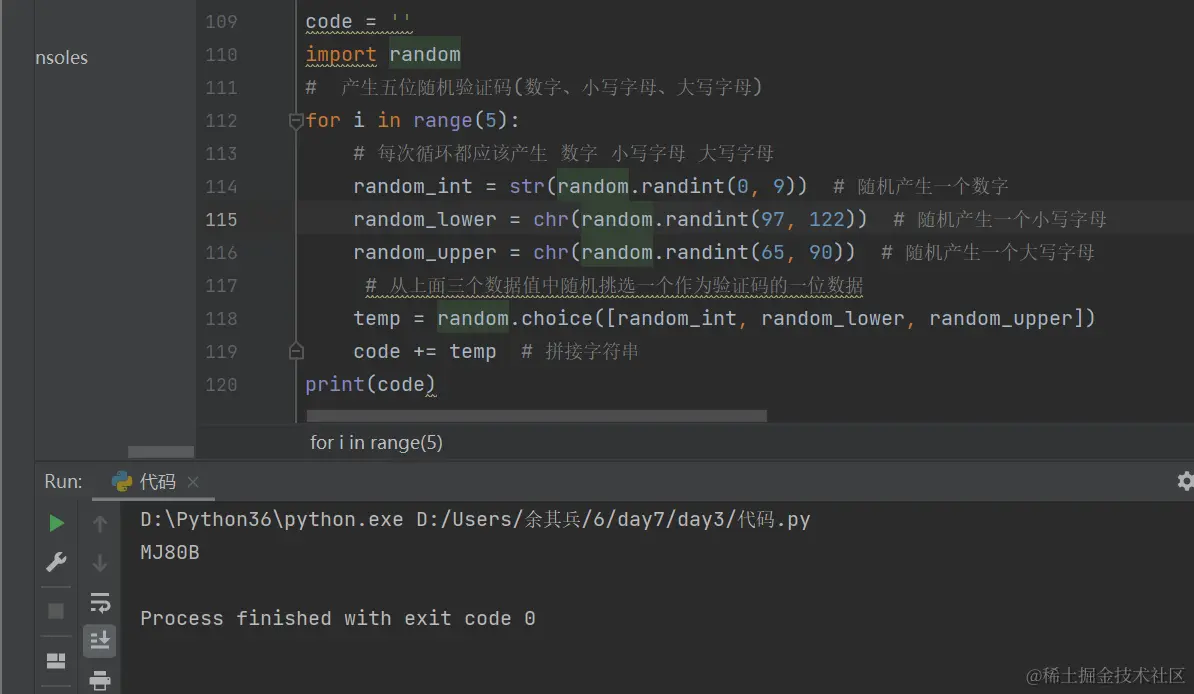Click the print output icon
Image resolution: width=1194 pixels, height=694 pixels.
tap(100, 680)
